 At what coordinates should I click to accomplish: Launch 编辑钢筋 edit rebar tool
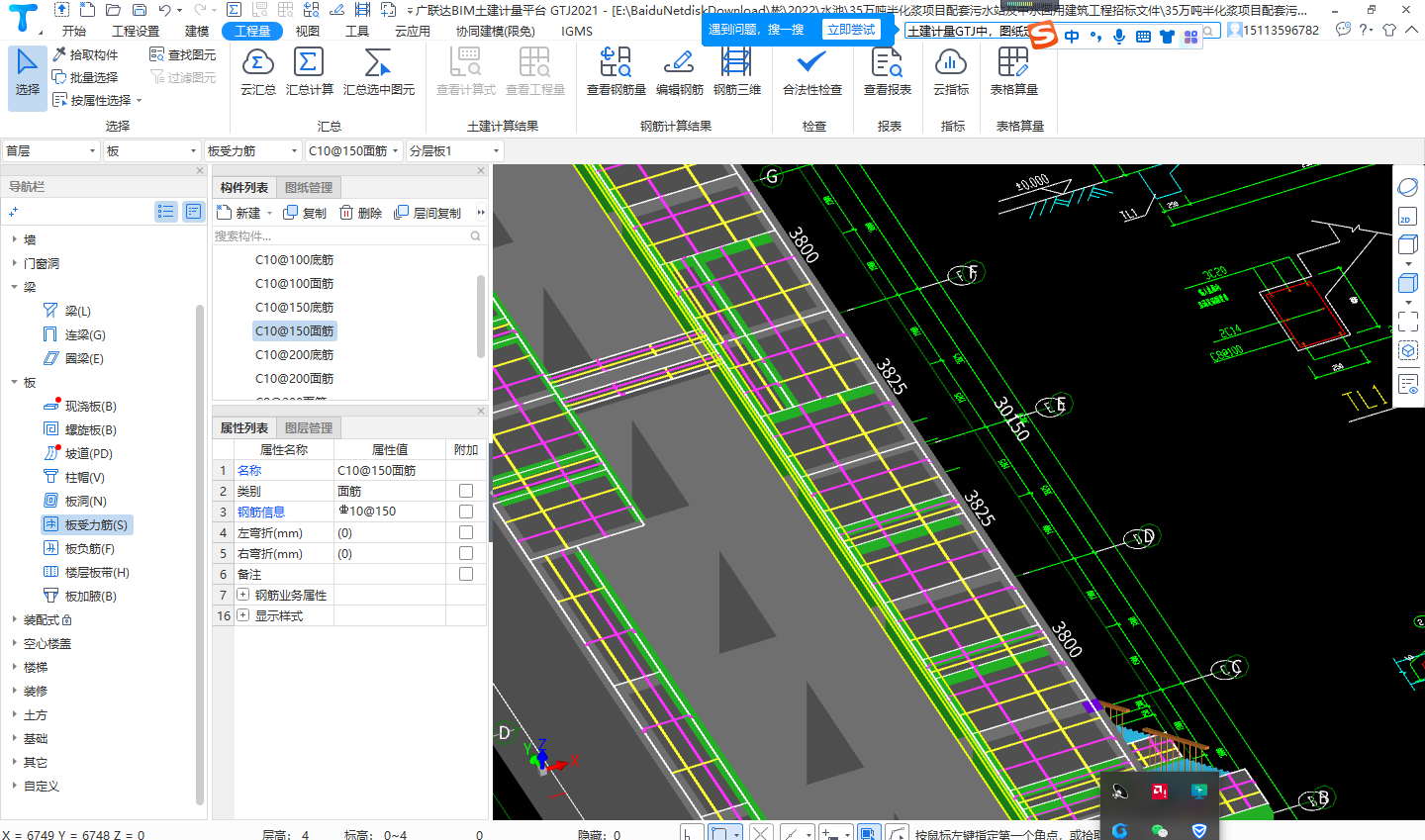679,72
